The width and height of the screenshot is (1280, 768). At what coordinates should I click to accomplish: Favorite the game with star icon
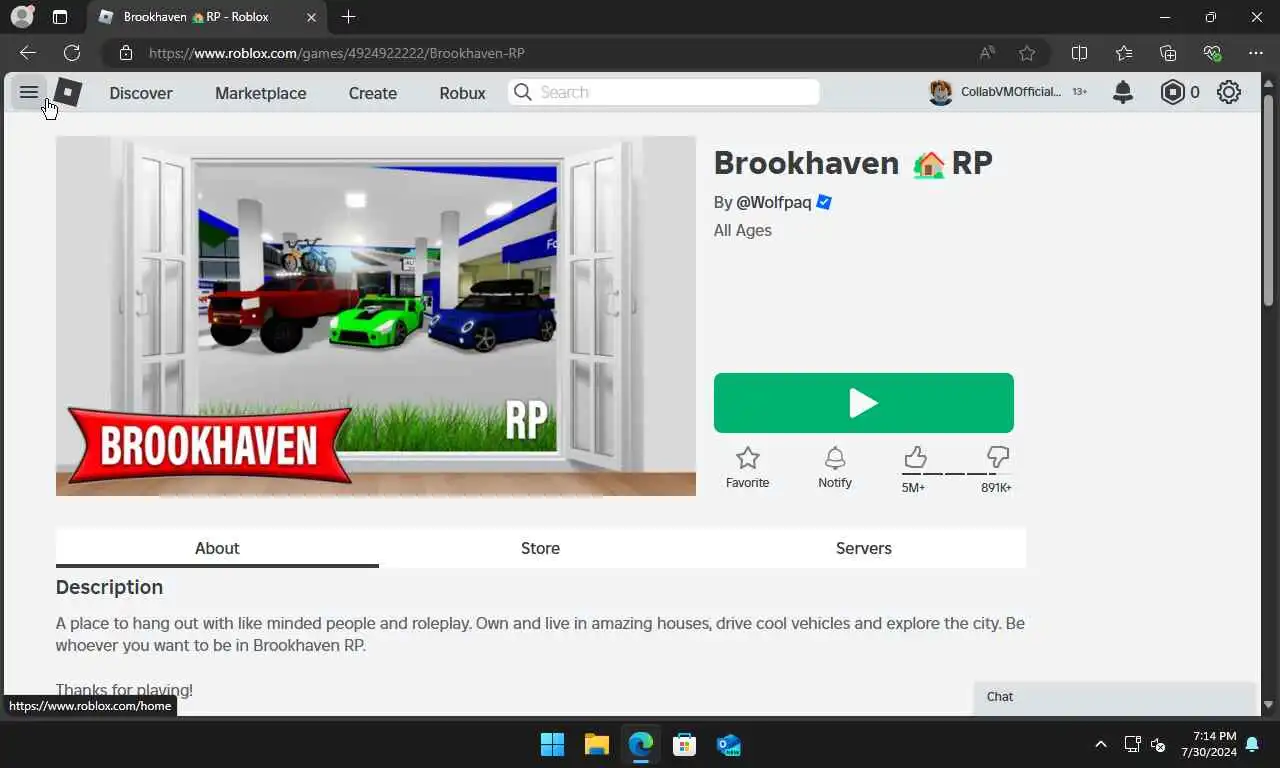[x=747, y=468]
